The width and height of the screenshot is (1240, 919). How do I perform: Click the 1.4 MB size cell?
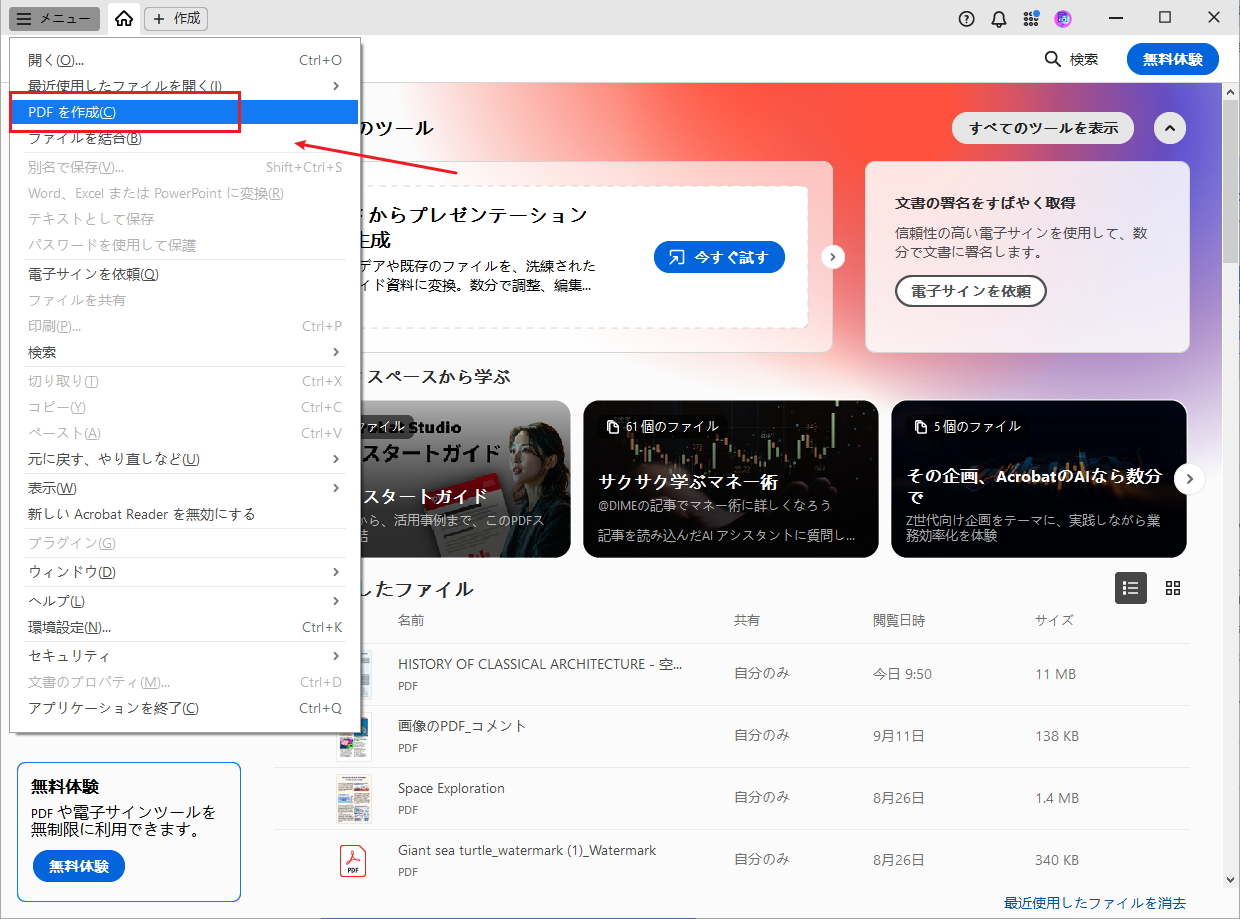(x=1057, y=798)
